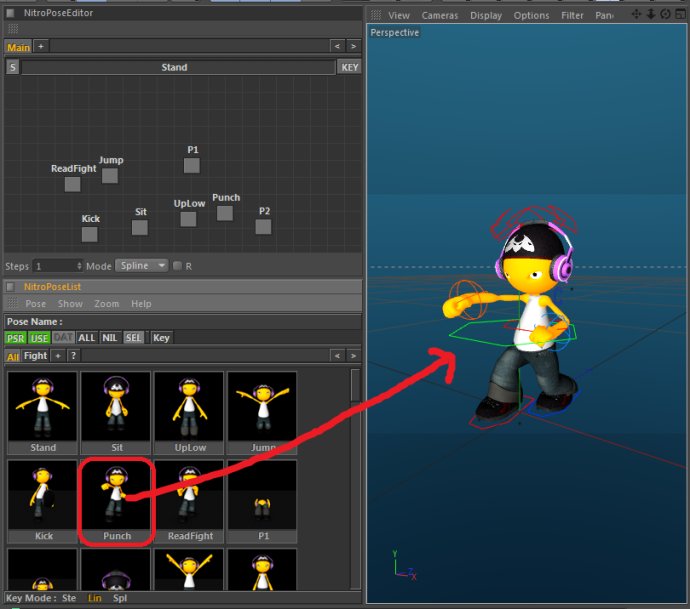Click the UpLow pose node square
Viewport: 690px width, 609px height.
(x=188, y=219)
